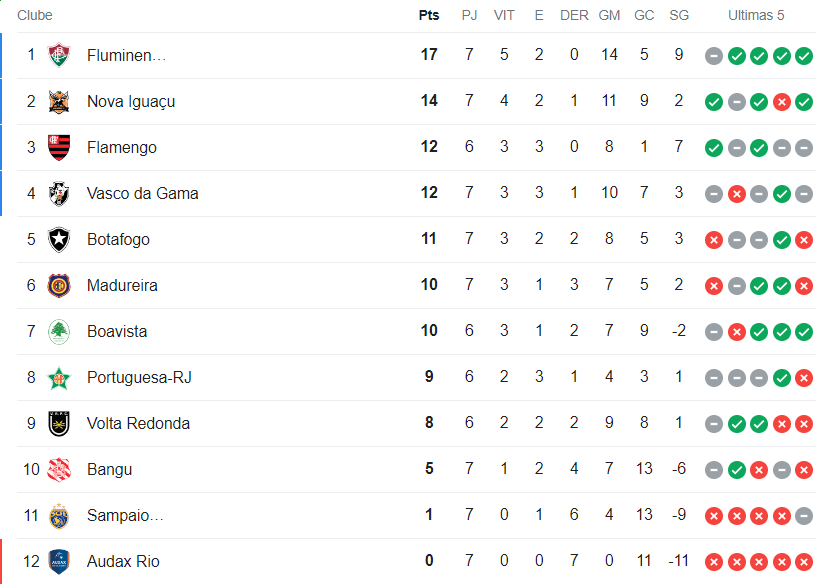The height and width of the screenshot is (587, 831).
Task: Click the Vasco da Gama crest
Action: point(60,193)
